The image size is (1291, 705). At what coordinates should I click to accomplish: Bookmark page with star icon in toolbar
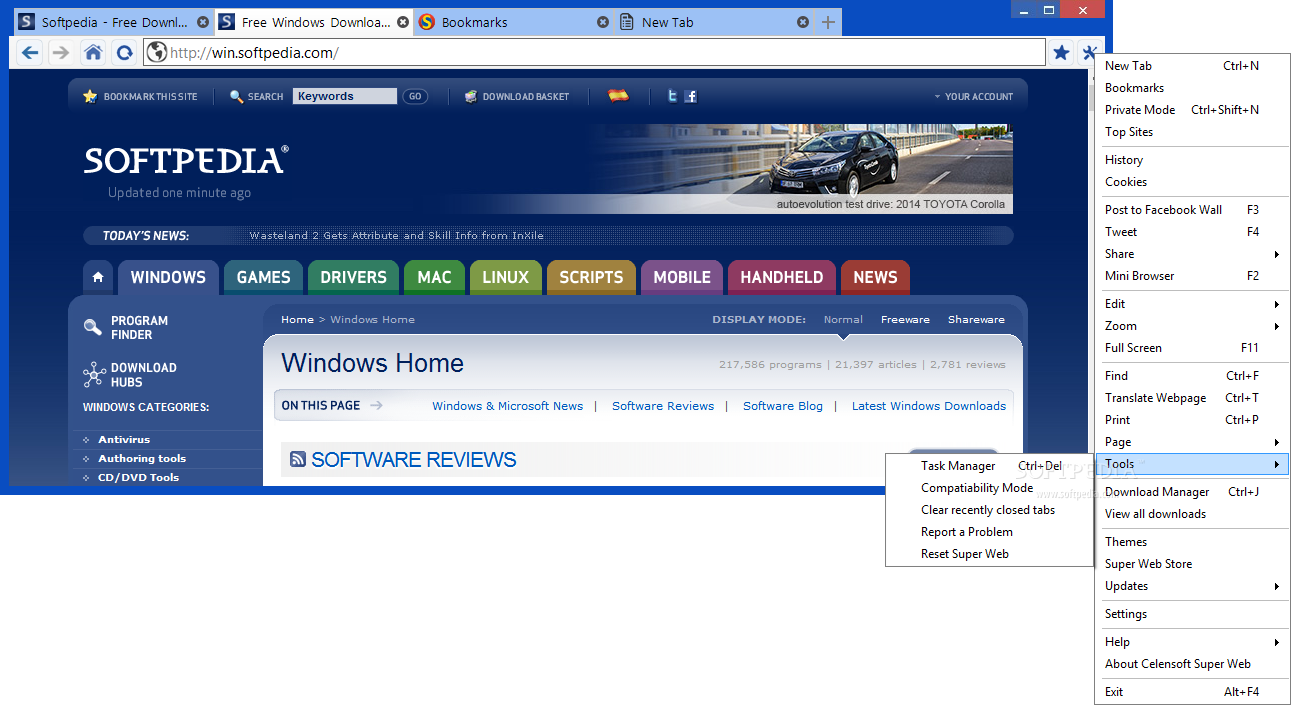point(1061,53)
